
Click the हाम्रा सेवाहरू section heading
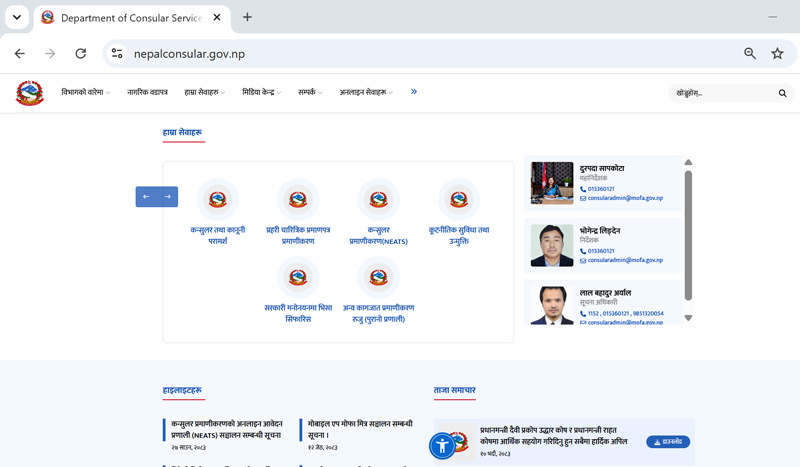click(182, 132)
